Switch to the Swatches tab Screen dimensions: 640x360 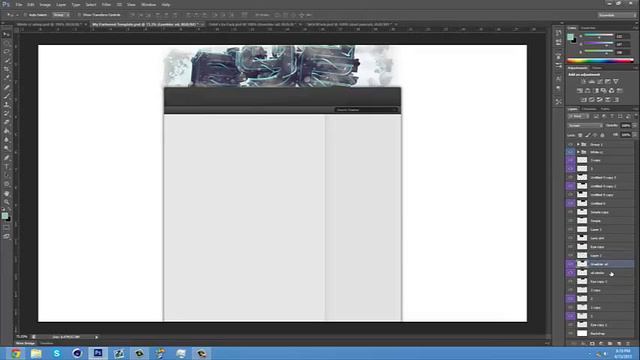588,28
